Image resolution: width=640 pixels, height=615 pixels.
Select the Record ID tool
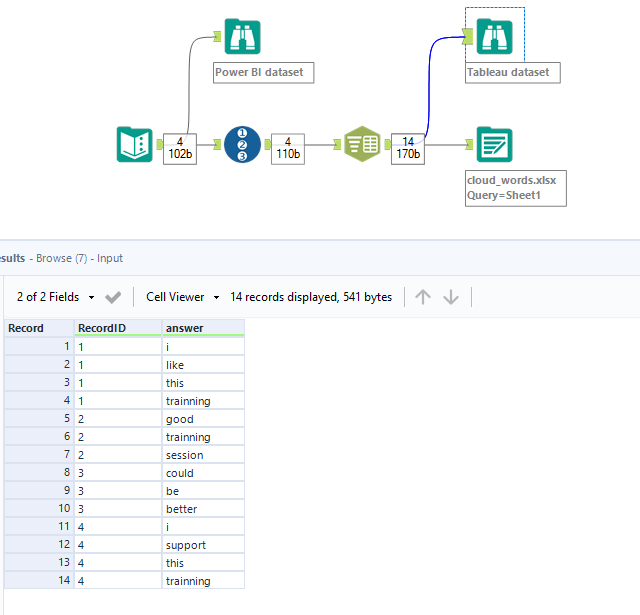pyautogui.click(x=242, y=144)
